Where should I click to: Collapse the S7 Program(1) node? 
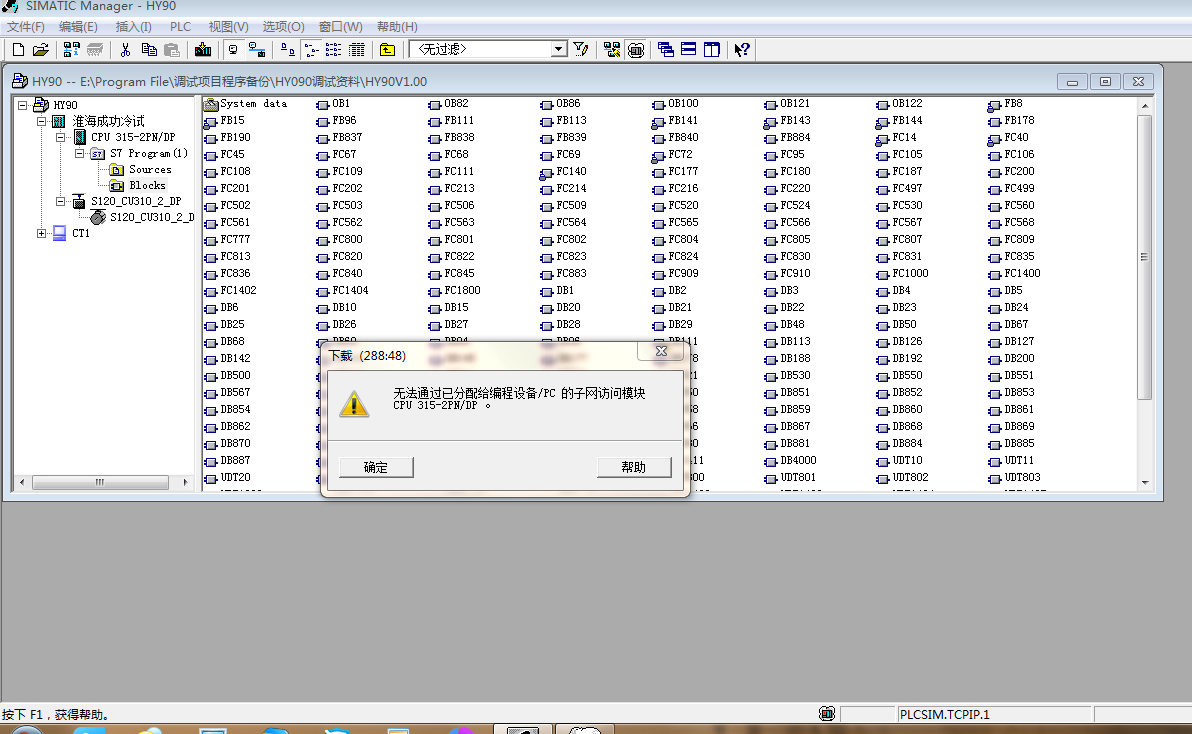tap(80, 153)
